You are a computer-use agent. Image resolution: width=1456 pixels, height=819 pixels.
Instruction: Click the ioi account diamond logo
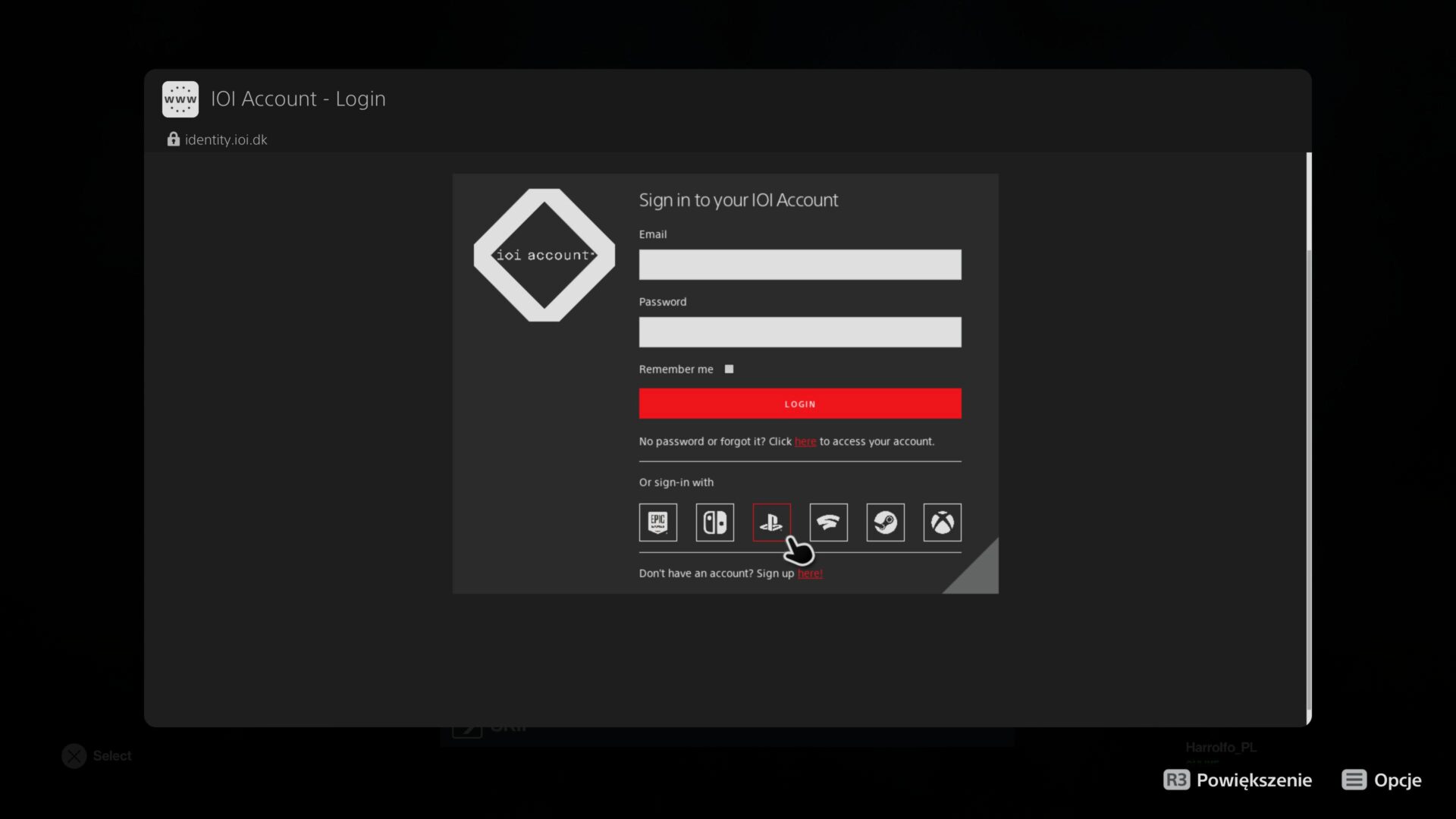(x=544, y=255)
